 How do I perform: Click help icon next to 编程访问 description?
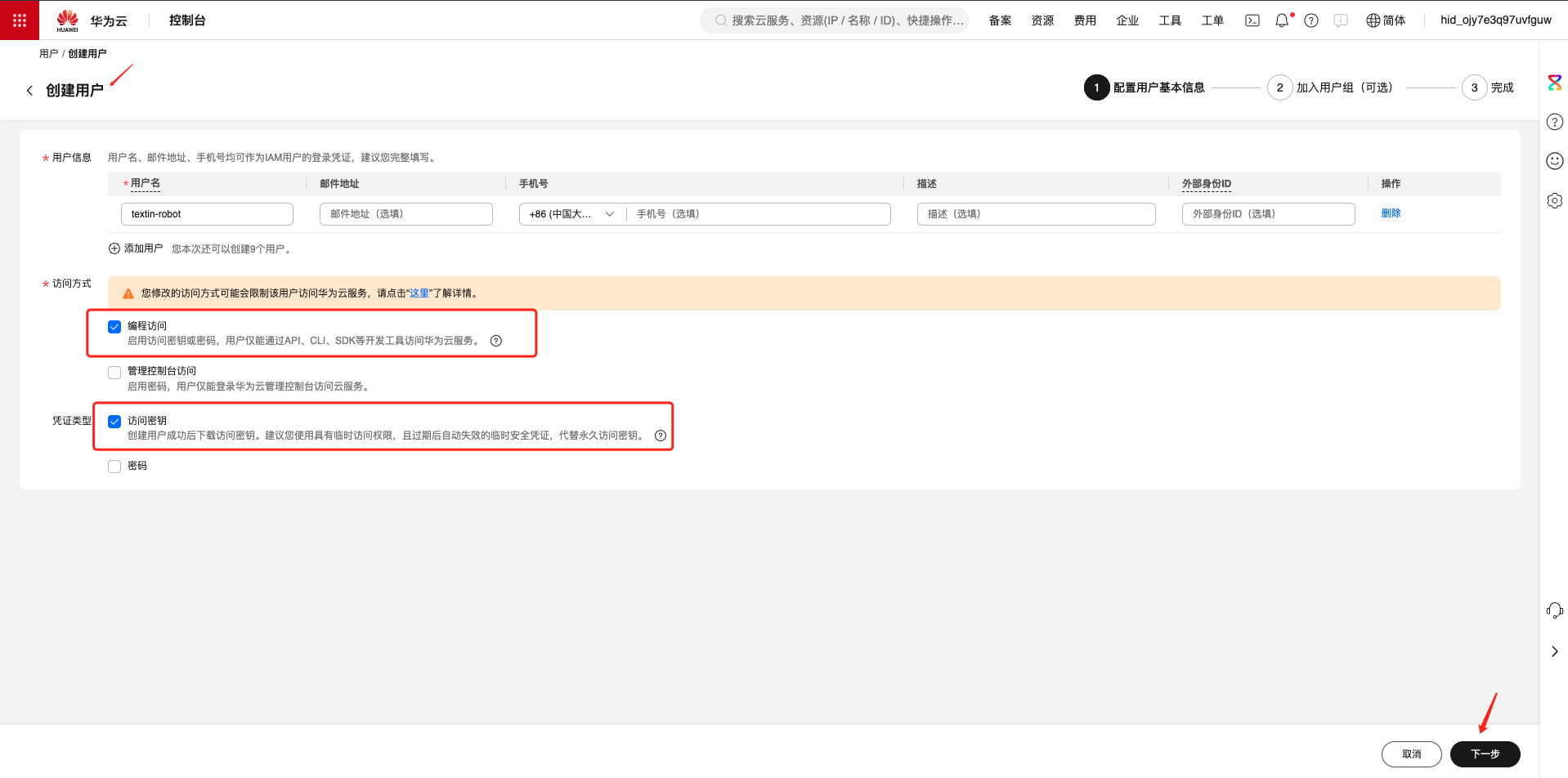tap(495, 341)
